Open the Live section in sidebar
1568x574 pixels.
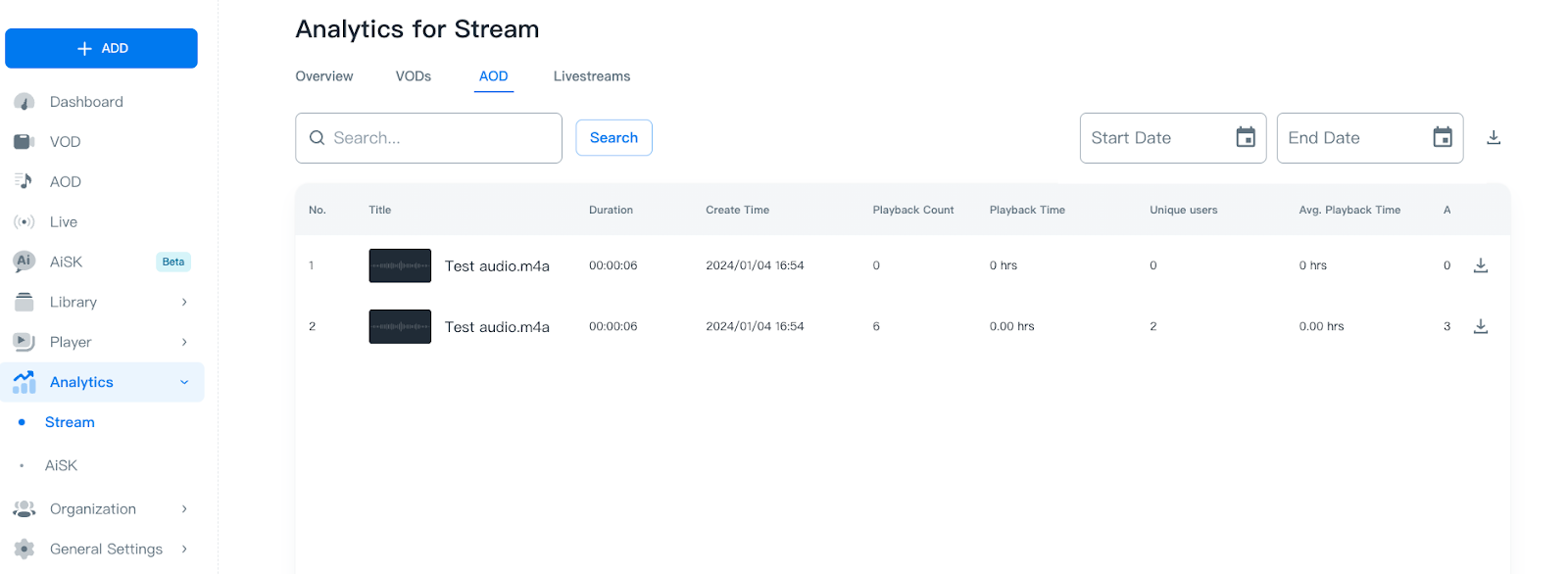pos(64,222)
